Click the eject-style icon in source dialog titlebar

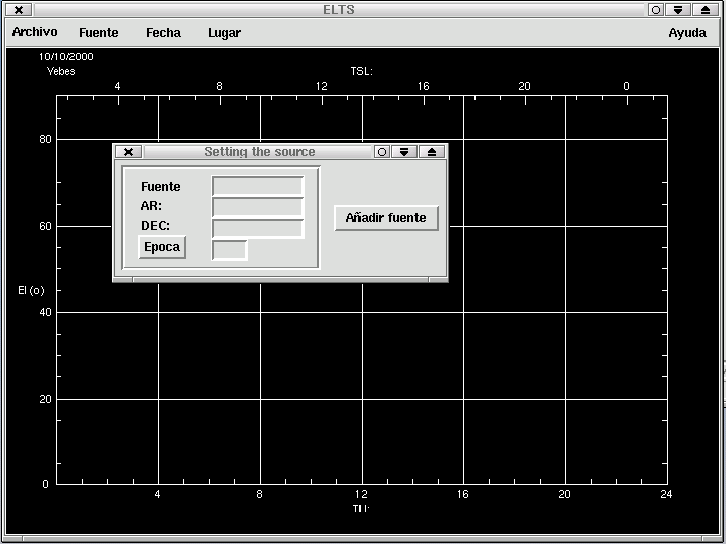(x=431, y=152)
